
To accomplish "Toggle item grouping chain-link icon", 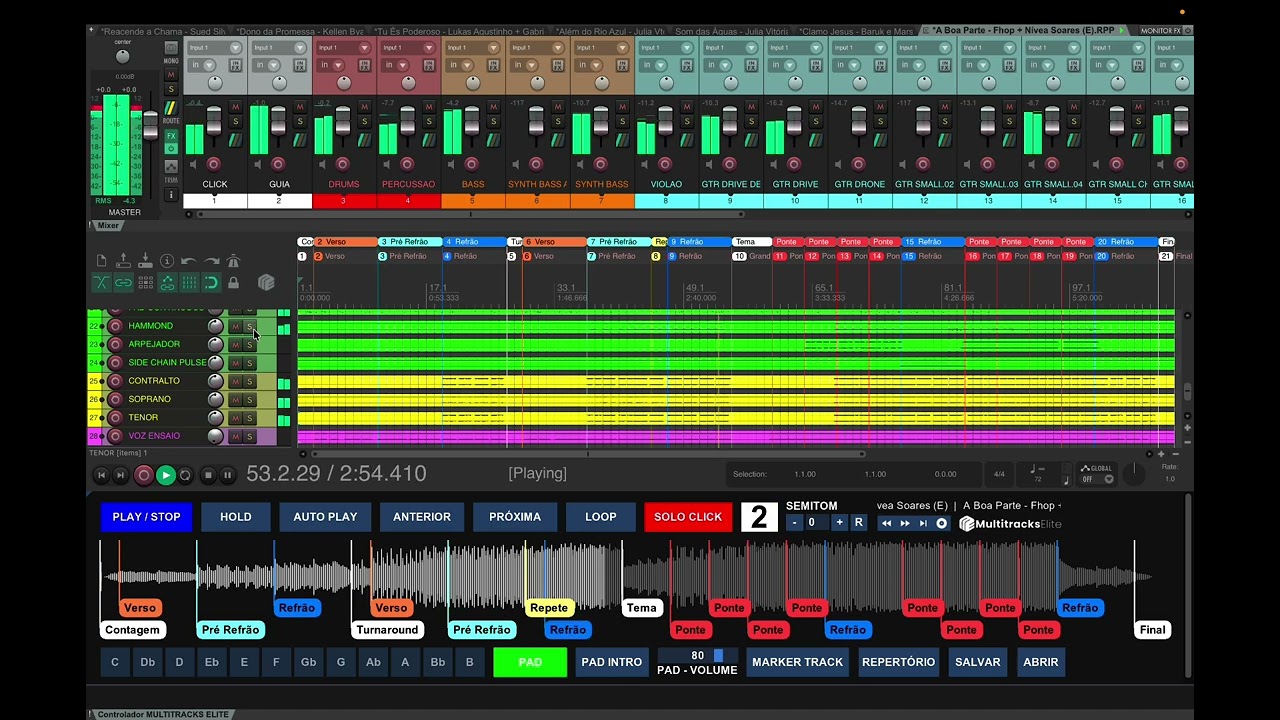I will coord(123,282).
